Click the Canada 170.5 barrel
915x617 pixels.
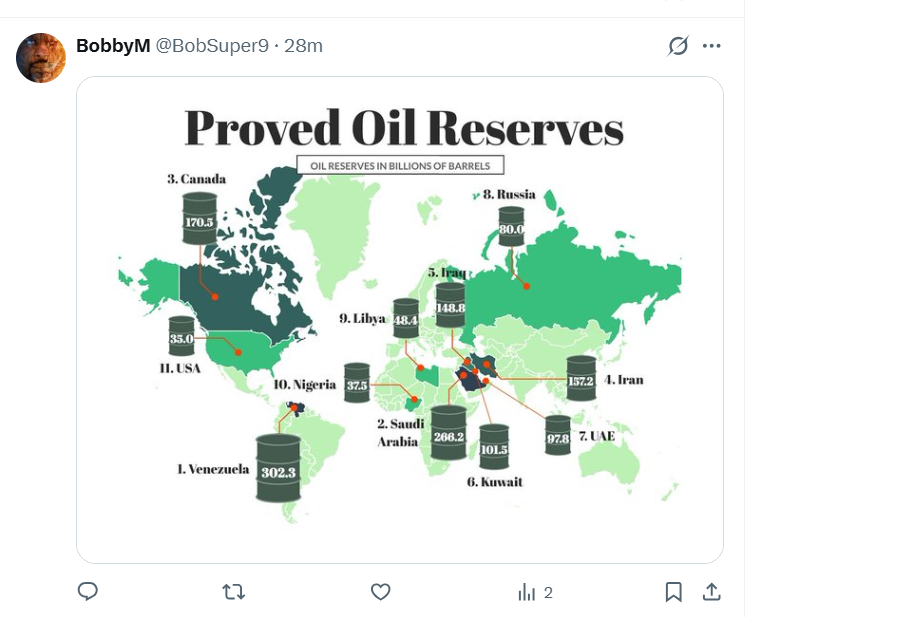click(x=200, y=218)
